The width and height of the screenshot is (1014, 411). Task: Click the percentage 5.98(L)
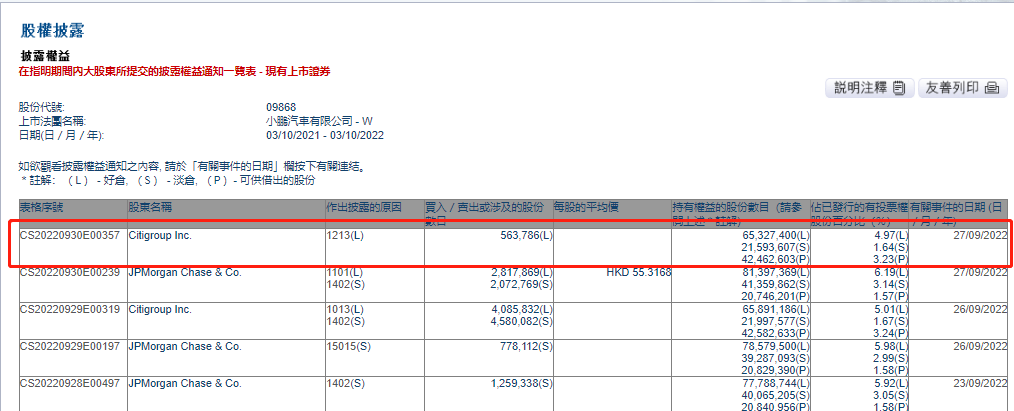click(891, 346)
